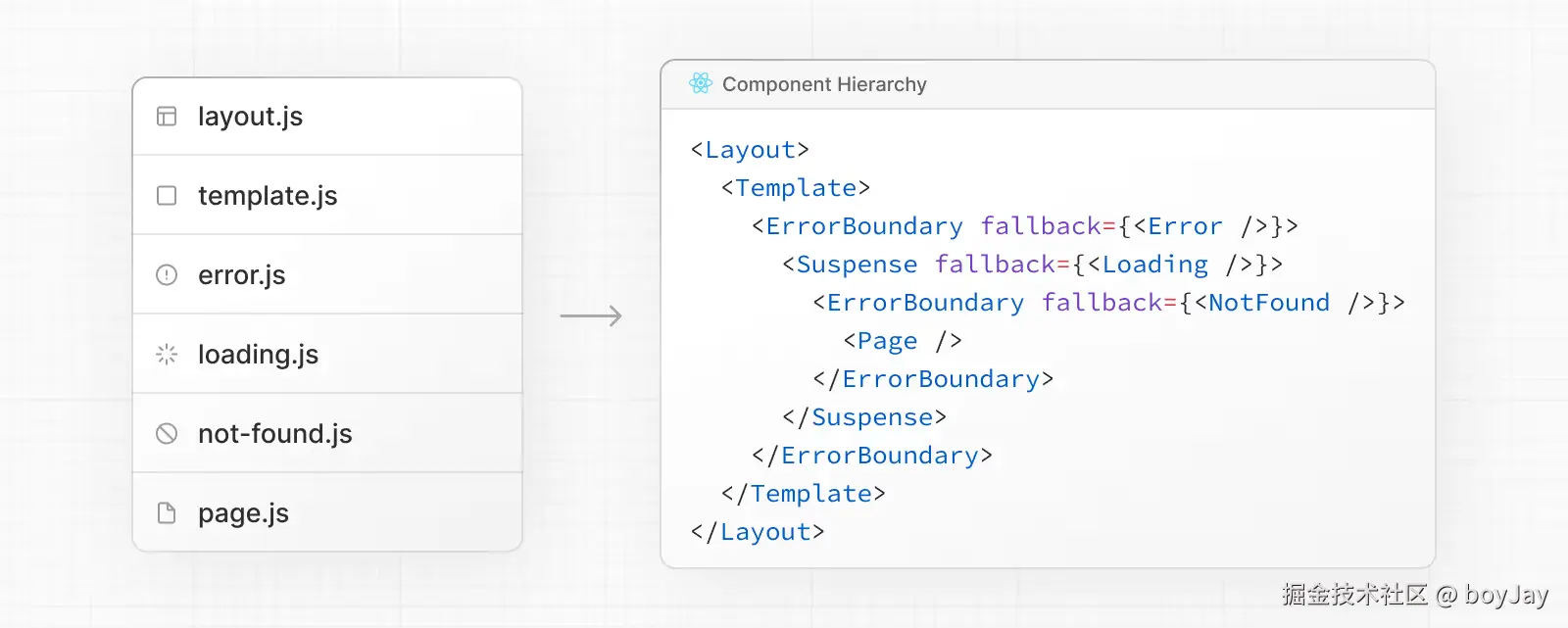Viewport: 1568px width, 628px height.
Task: Click the spinner icon beside loading.js
Action: point(167,355)
